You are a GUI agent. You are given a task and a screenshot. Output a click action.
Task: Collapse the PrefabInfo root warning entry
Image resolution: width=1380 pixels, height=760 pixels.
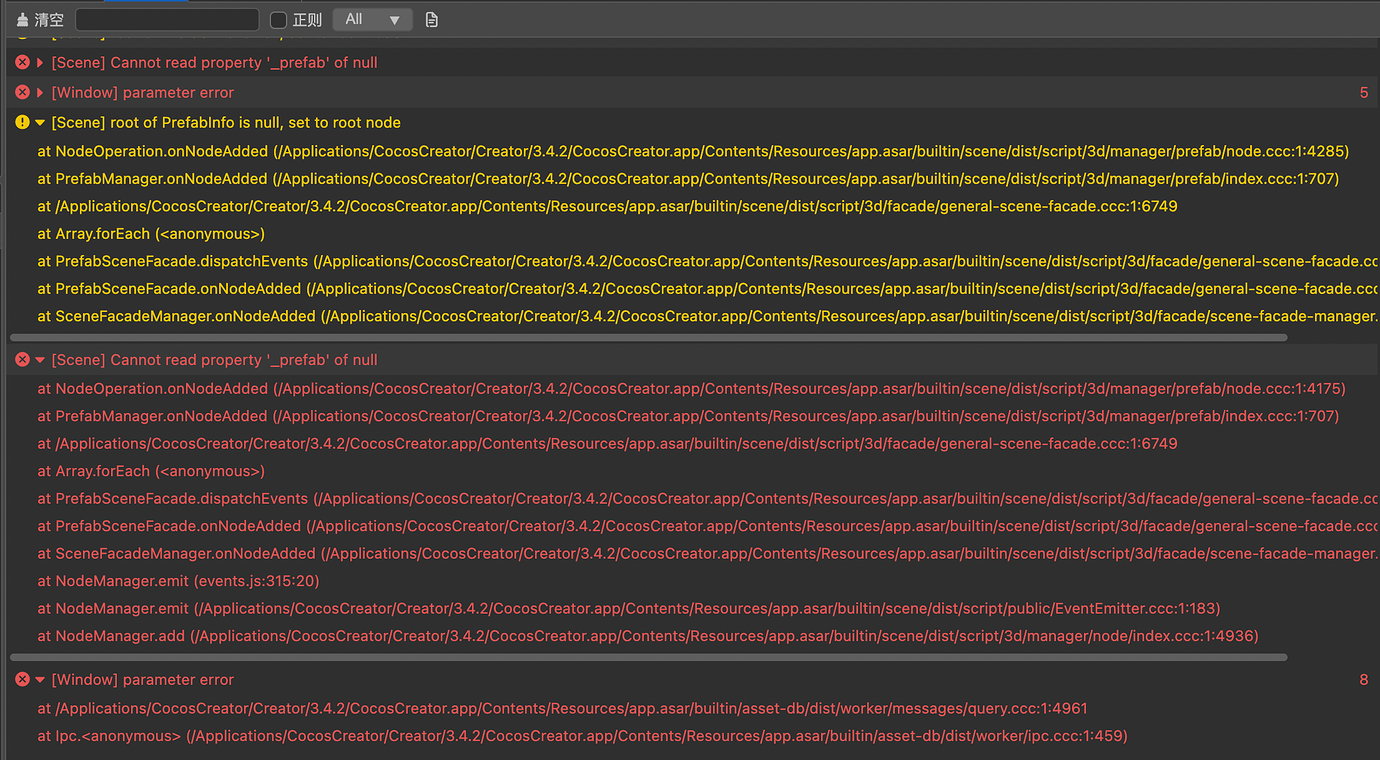(40, 122)
